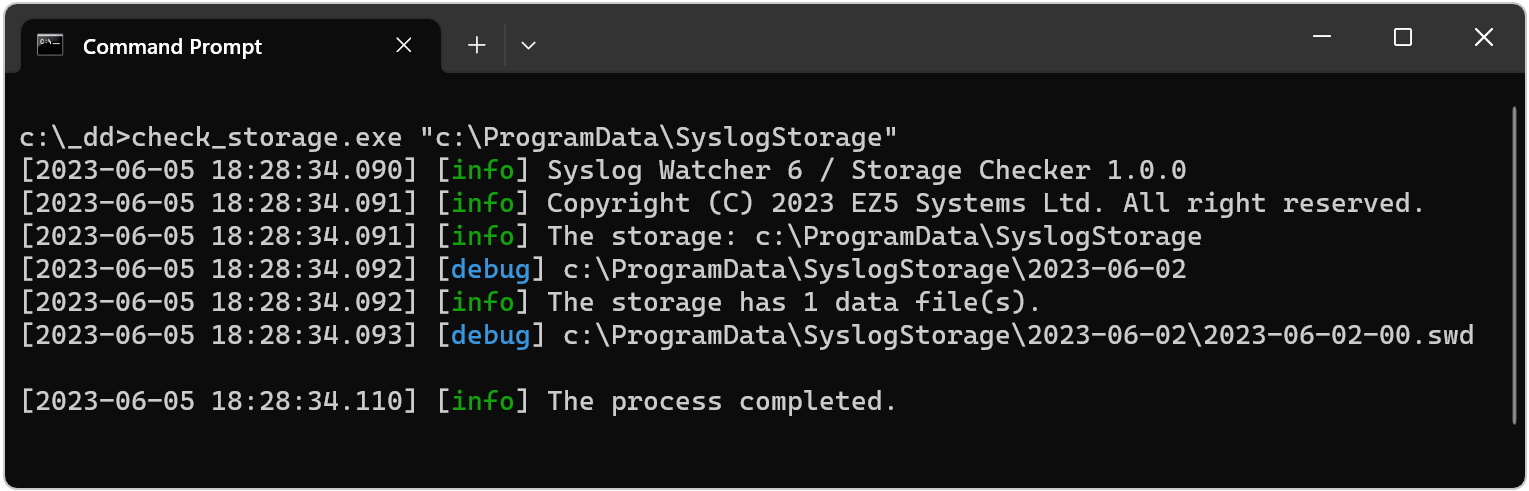Click "The storage has 1 data file(s)." message
This screenshot has height=491, width=1529.
(794, 302)
